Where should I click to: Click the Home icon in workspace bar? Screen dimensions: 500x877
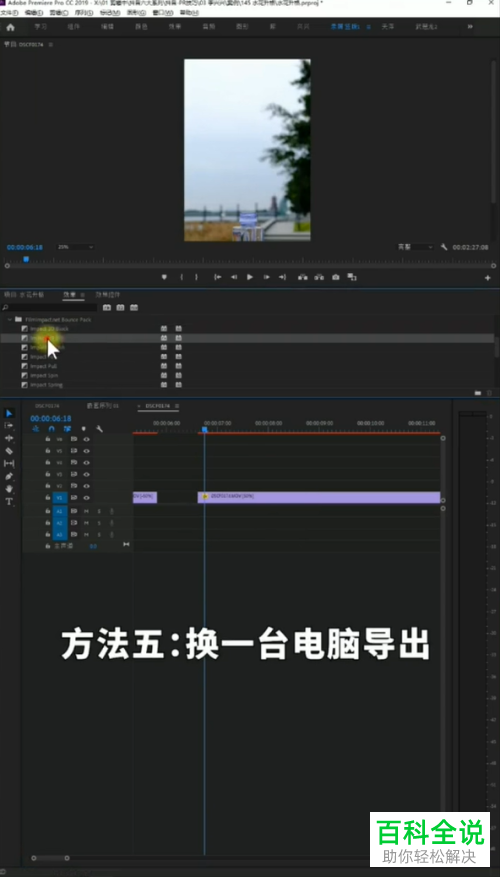point(10,27)
